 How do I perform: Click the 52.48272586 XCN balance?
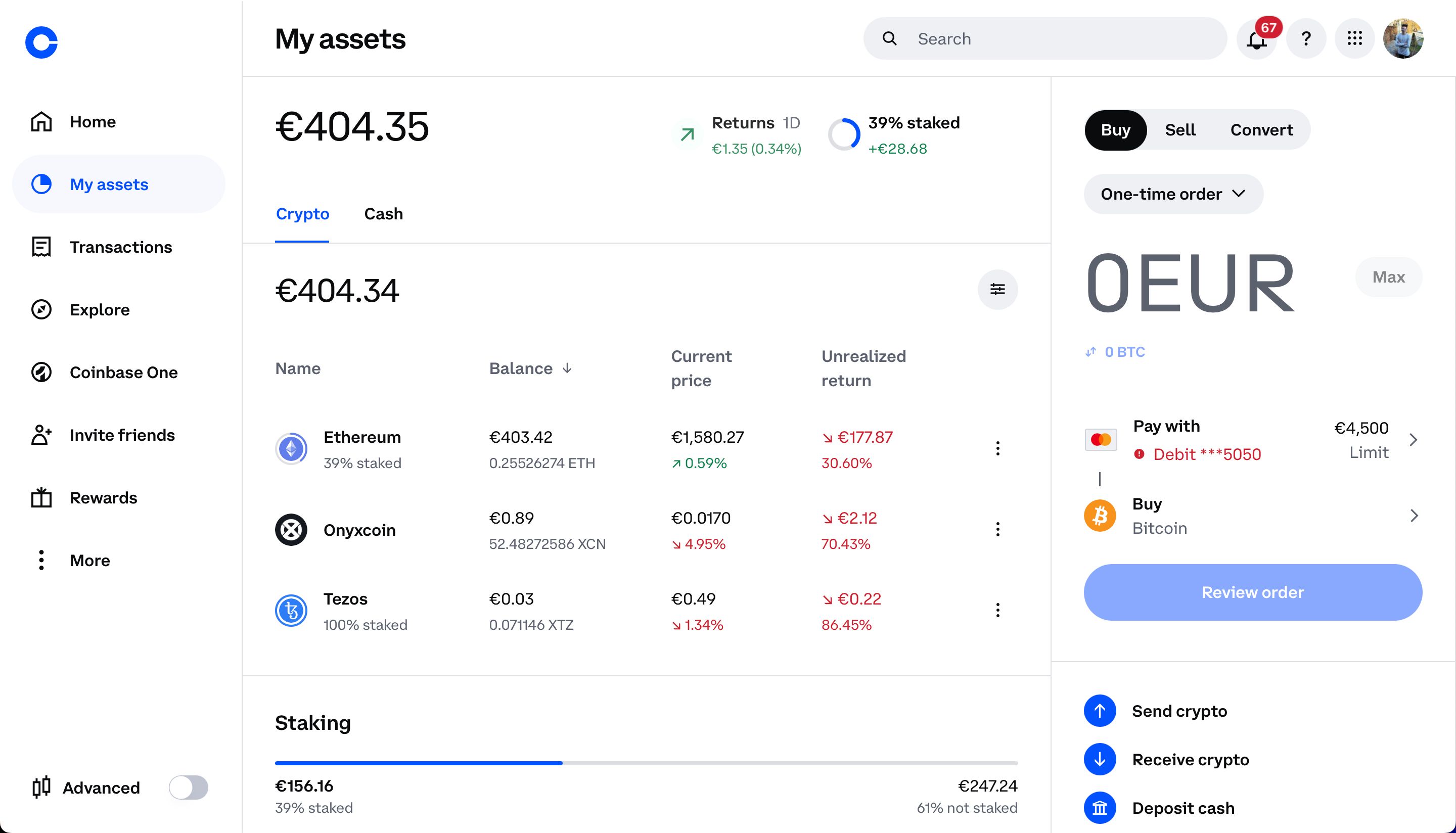pos(547,543)
